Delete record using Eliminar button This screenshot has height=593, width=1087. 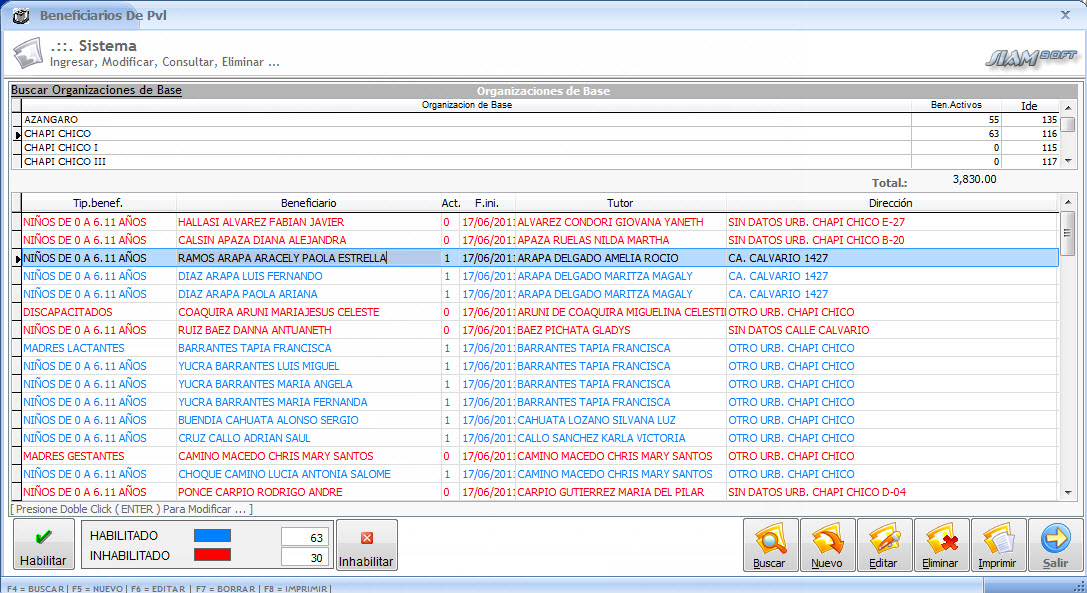941,545
